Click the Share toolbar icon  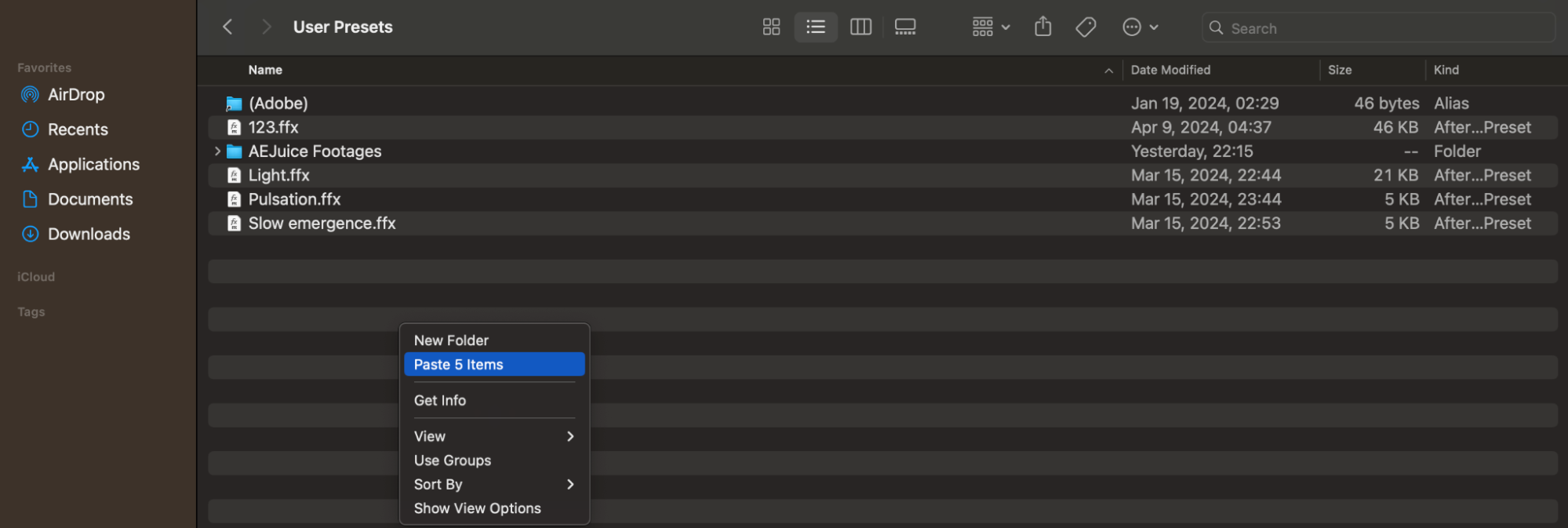(1042, 27)
